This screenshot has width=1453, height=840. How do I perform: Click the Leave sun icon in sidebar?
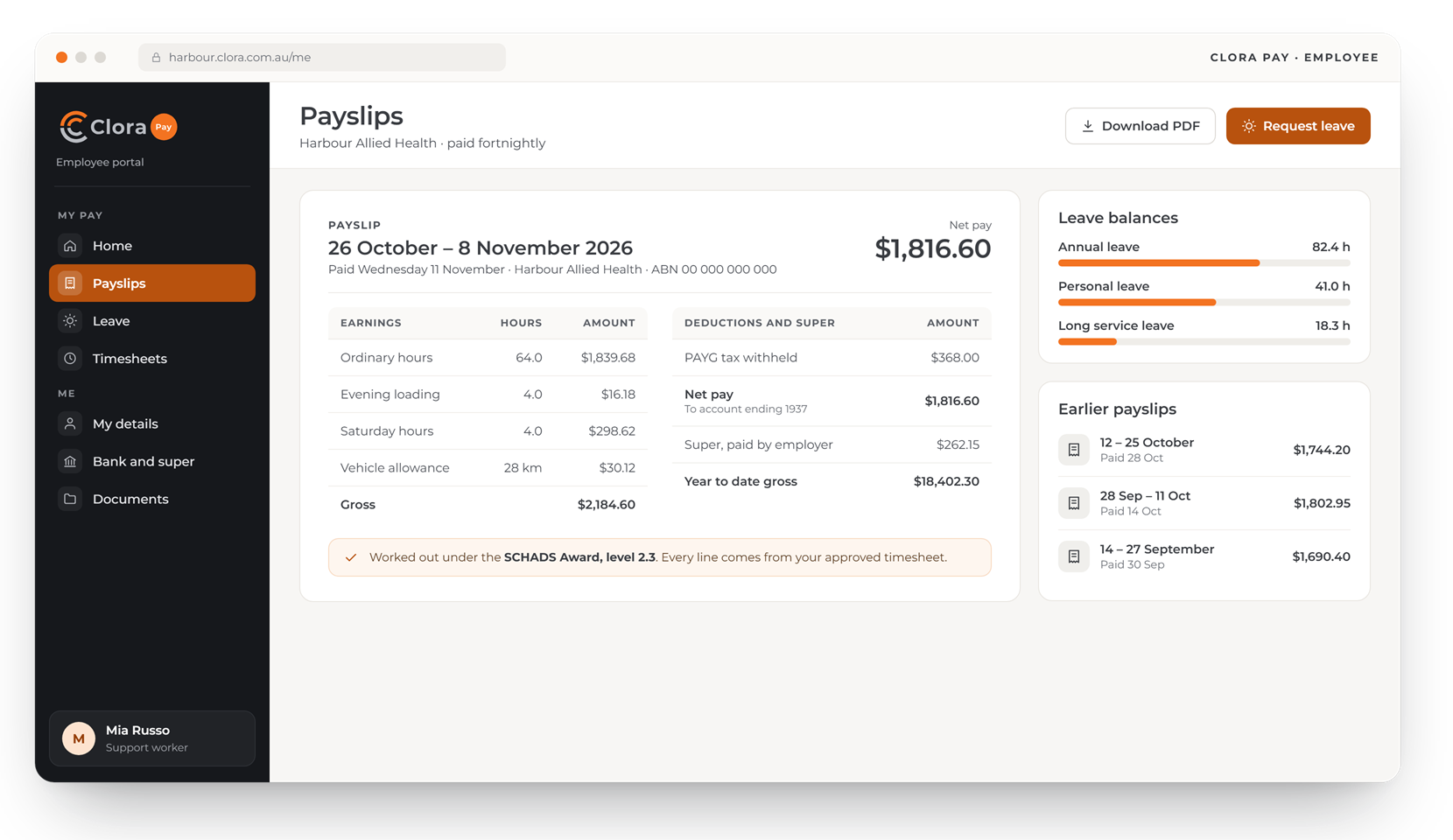(x=70, y=321)
